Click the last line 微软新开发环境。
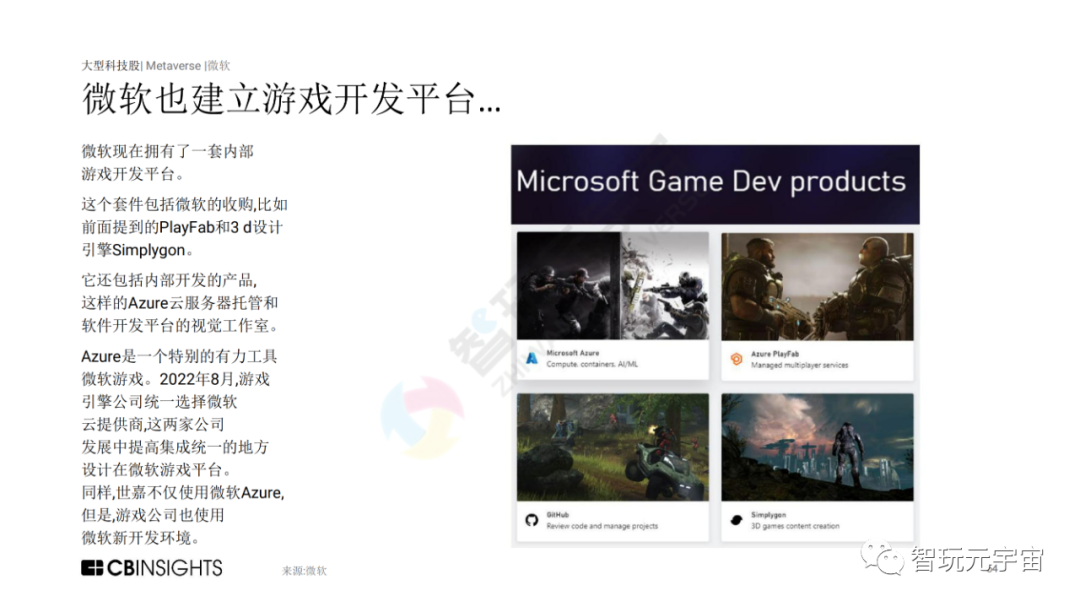1080x607 pixels. [x=141, y=538]
